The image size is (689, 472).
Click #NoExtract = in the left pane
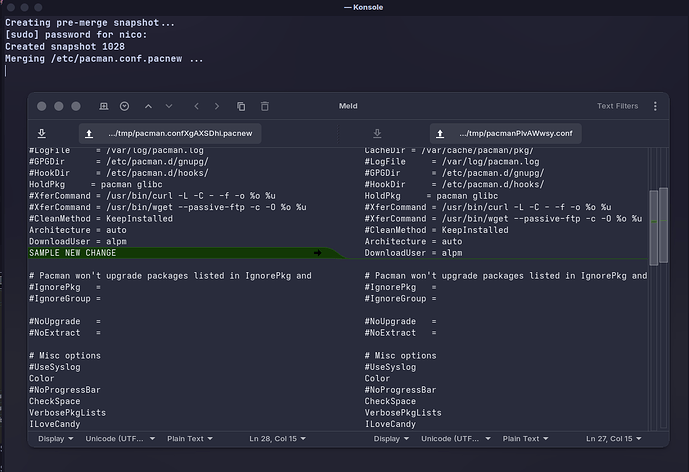point(65,333)
